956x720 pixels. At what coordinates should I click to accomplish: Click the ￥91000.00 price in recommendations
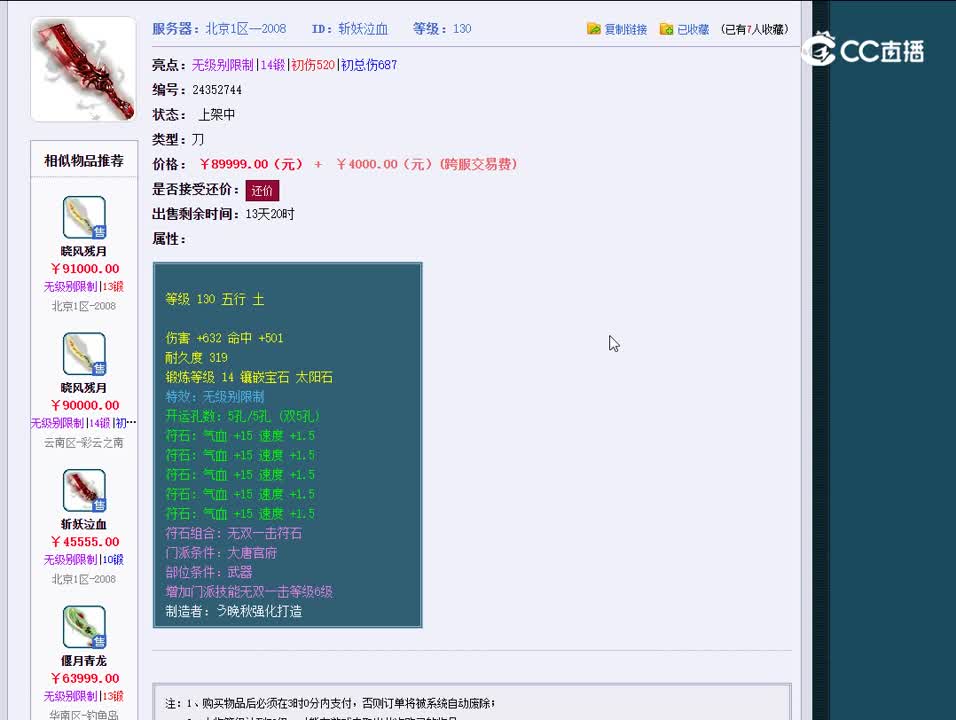pos(85,269)
